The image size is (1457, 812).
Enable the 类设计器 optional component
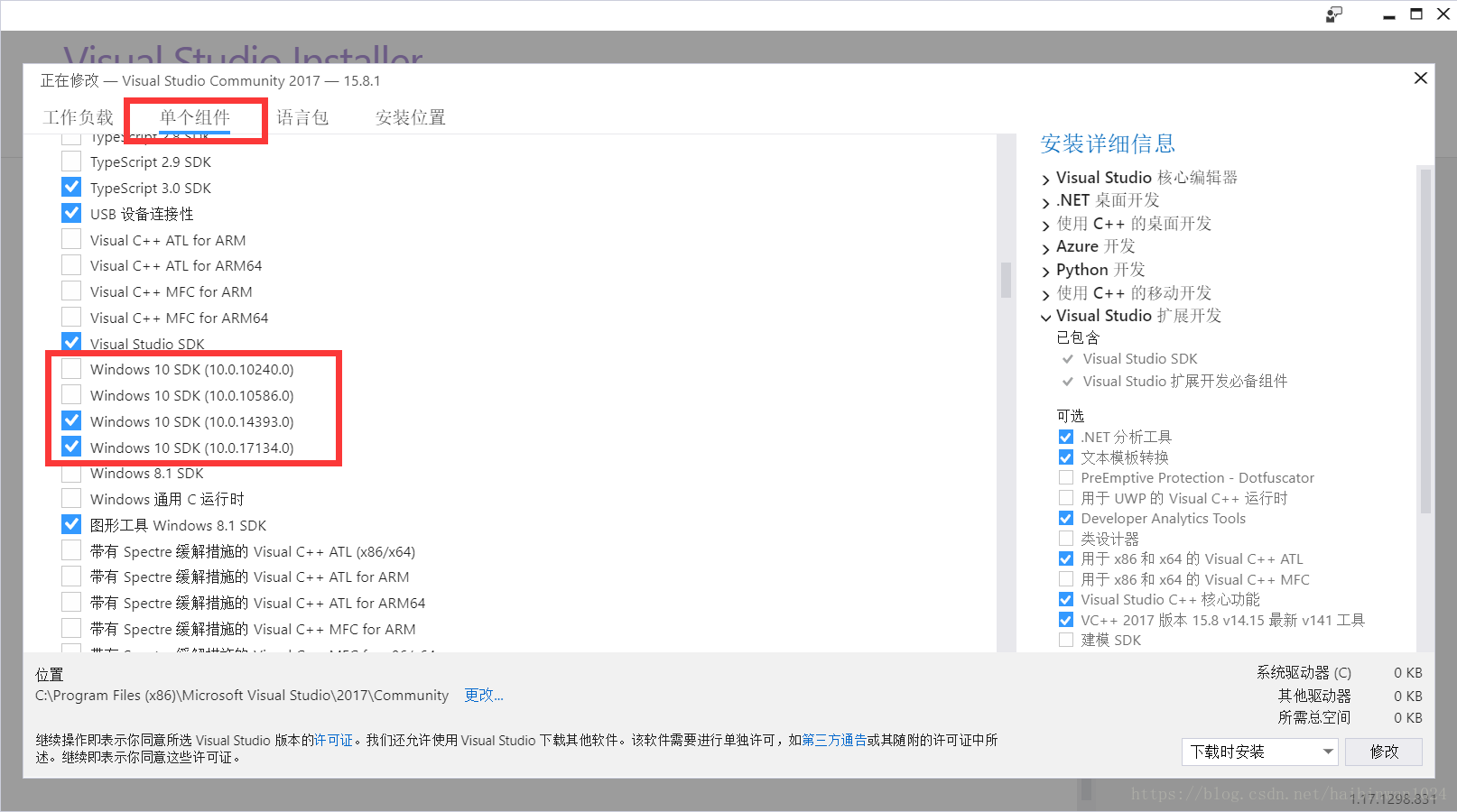click(x=1066, y=538)
